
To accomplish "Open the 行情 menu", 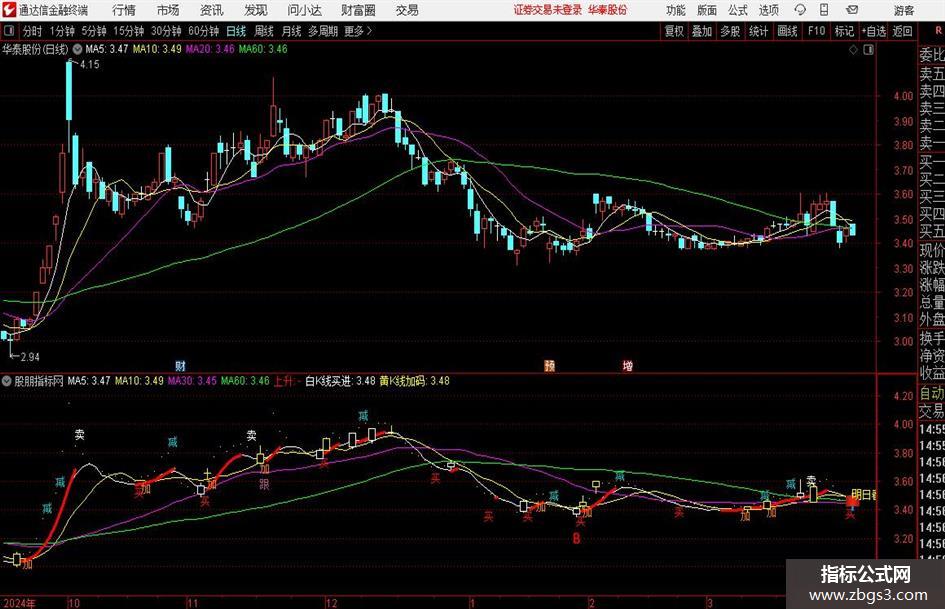I will click(x=124, y=10).
